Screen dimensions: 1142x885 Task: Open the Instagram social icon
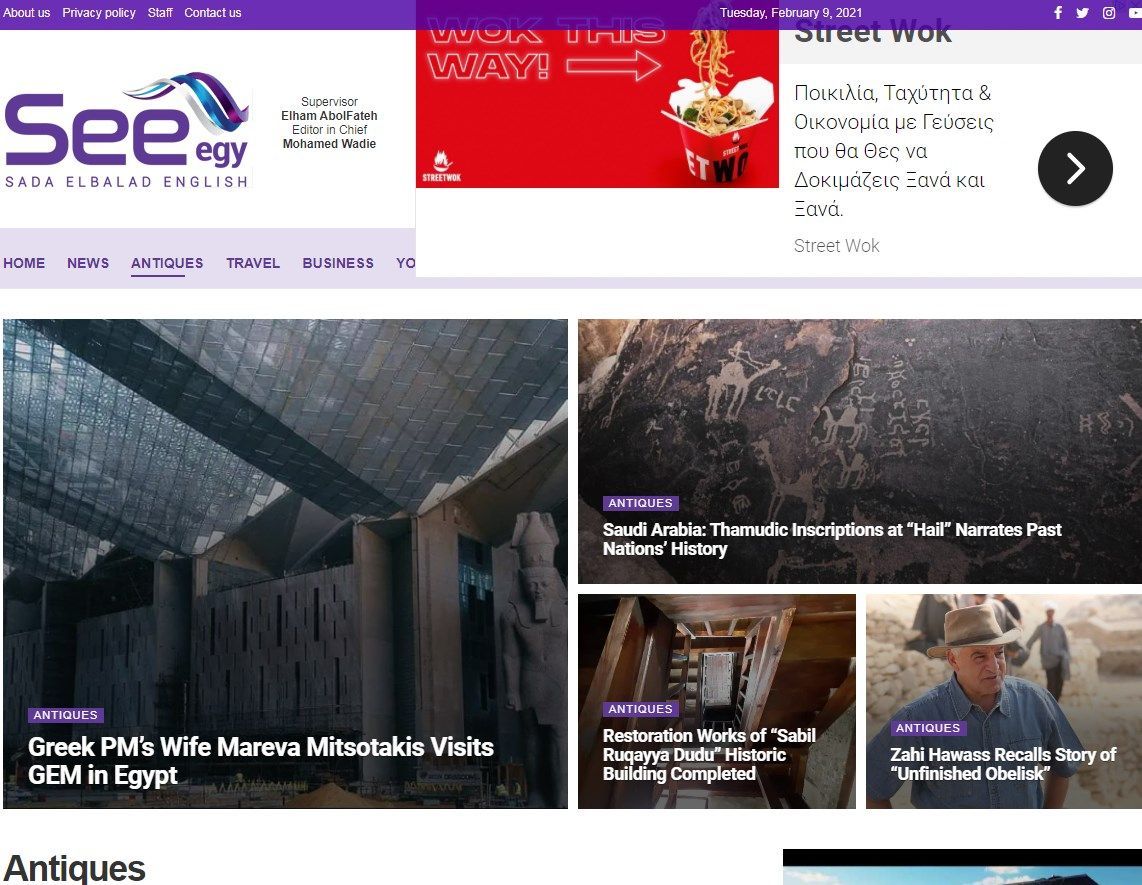pos(1109,13)
